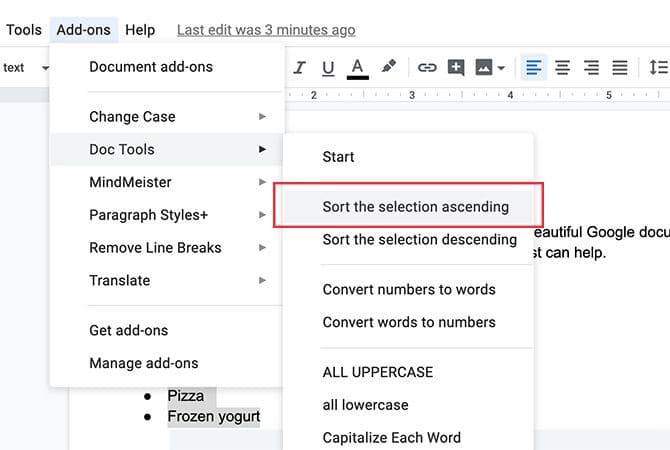The width and height of the screenshot is (670, 450).
Task: Click the add comment icon
Action: tap(456, 68)
